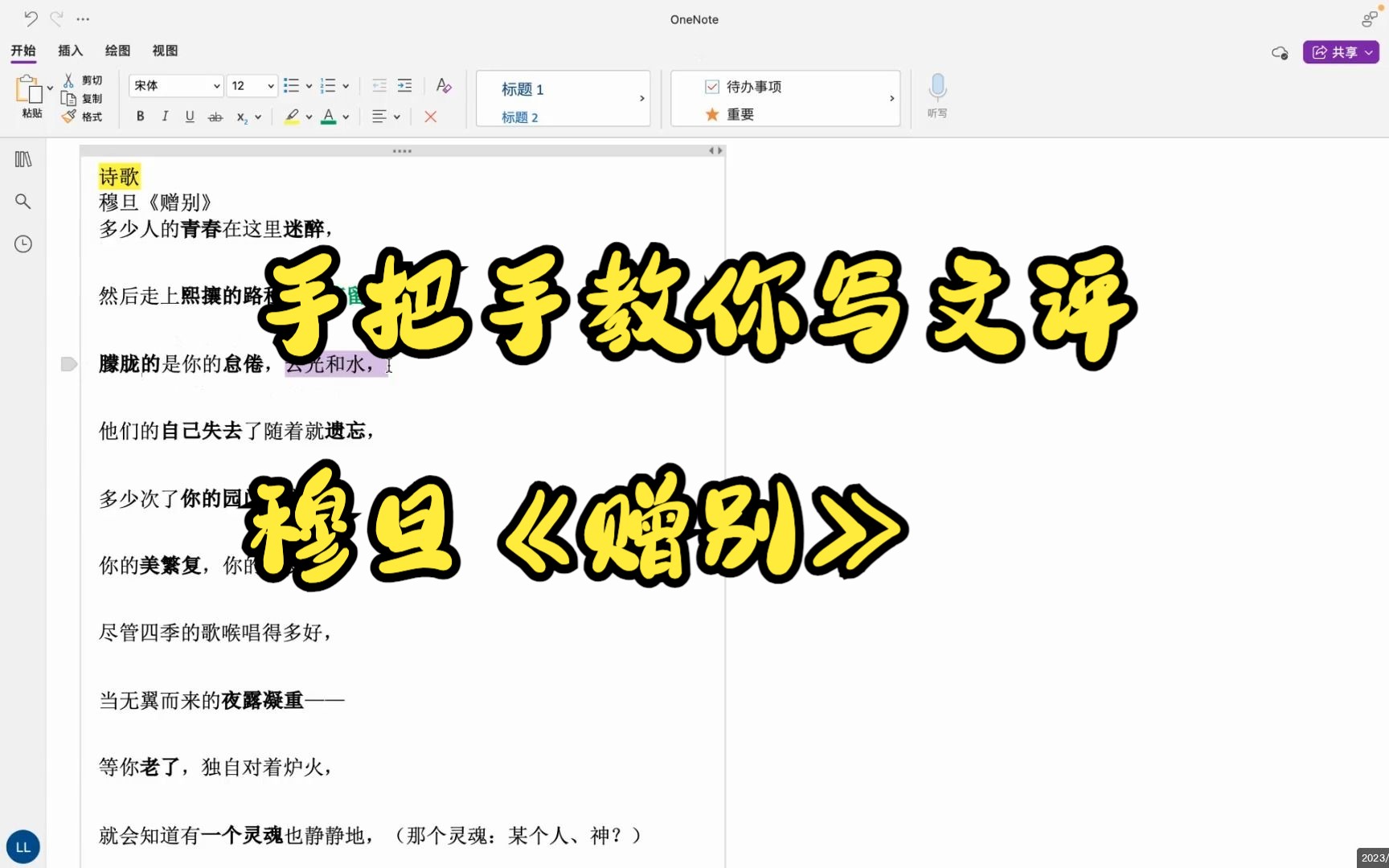This screenshot has height=868, width=1389.
Task: Switch to the 插入 ribbon tab
Action: coord(71,51)
